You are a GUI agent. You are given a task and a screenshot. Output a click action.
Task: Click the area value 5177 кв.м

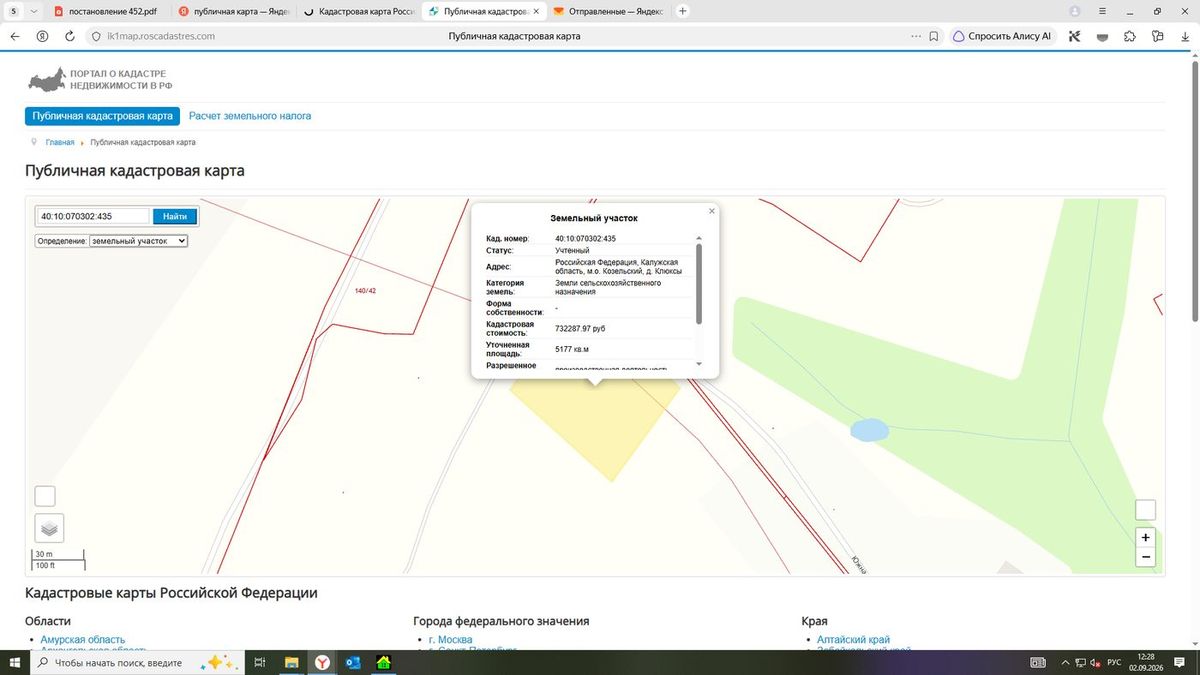[572, 349]
